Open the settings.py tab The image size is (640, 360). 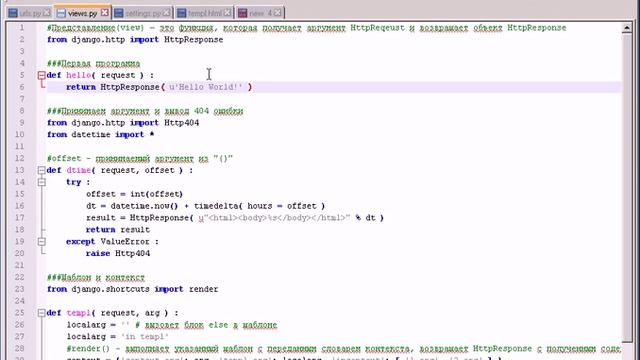142,13
